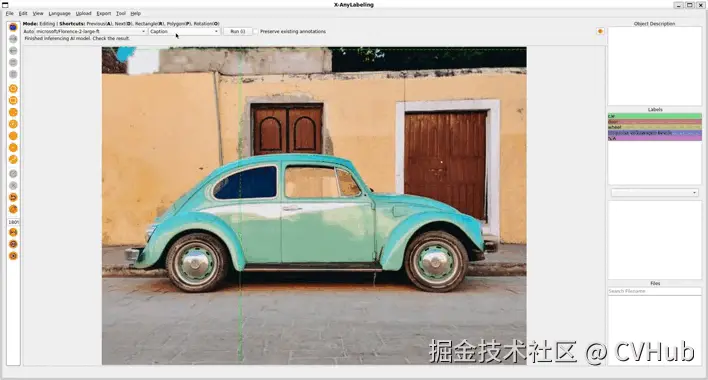
Task: Select the Create Polygon tool
Action: [13, 88]
